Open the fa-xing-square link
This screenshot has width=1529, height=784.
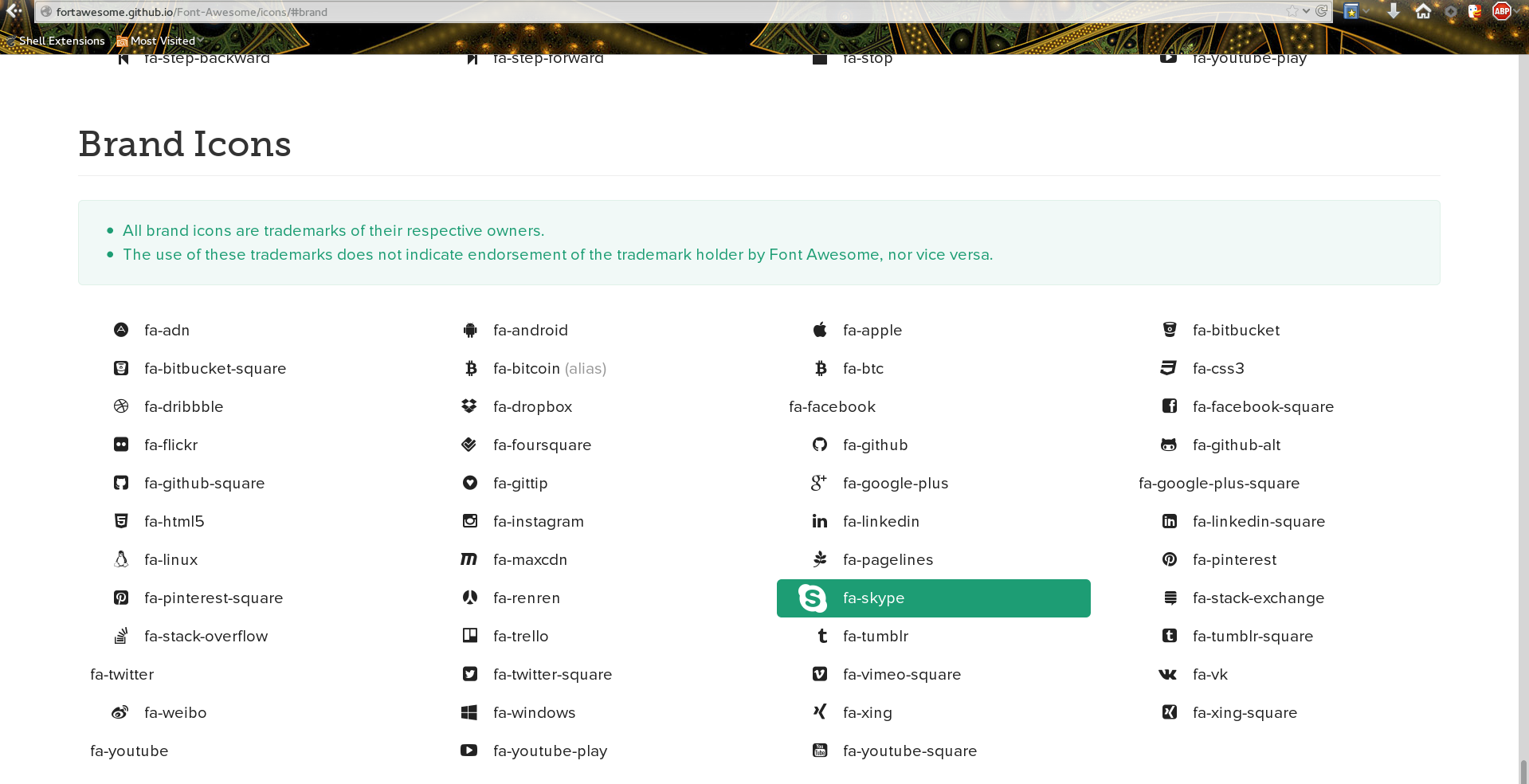1245,713
